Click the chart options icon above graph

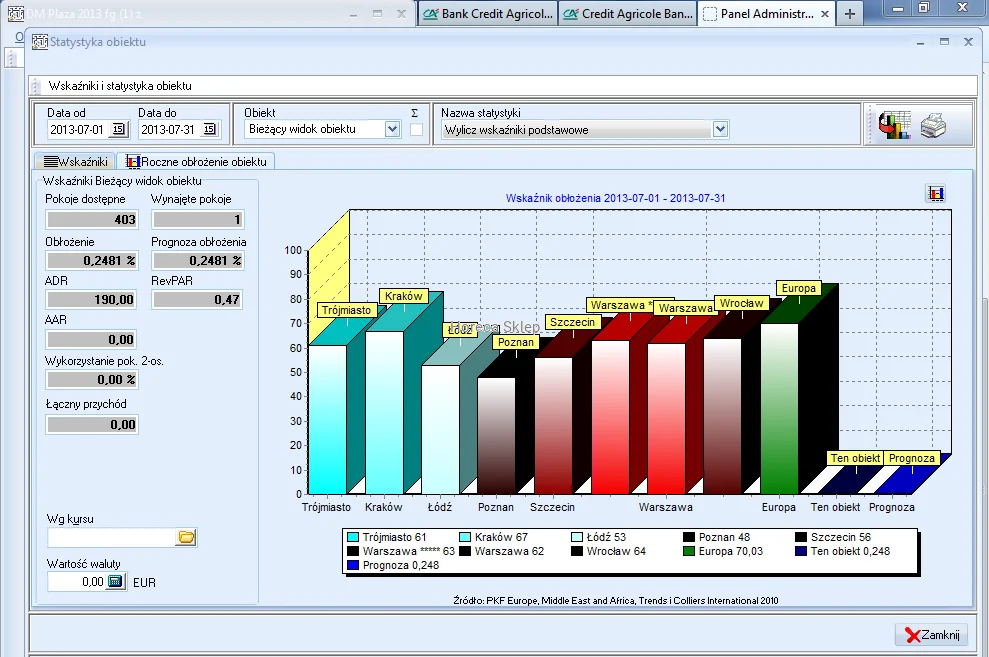(x=936, y=194)
